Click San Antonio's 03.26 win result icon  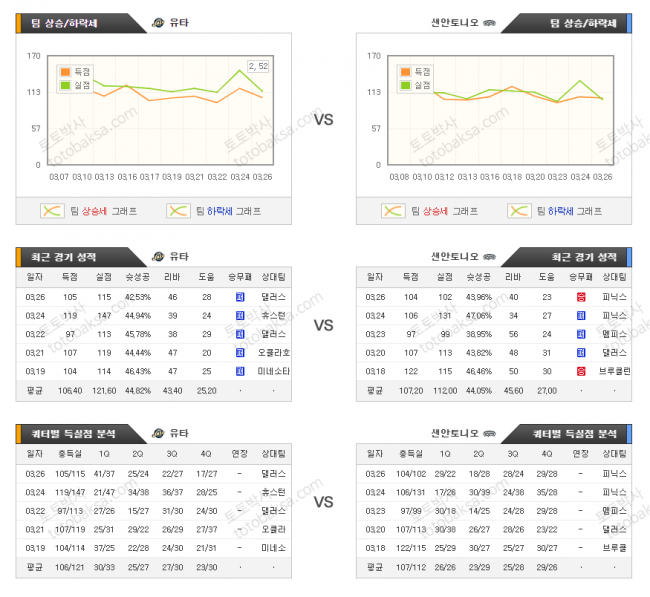pyautogui.click(x=581, y=297)
